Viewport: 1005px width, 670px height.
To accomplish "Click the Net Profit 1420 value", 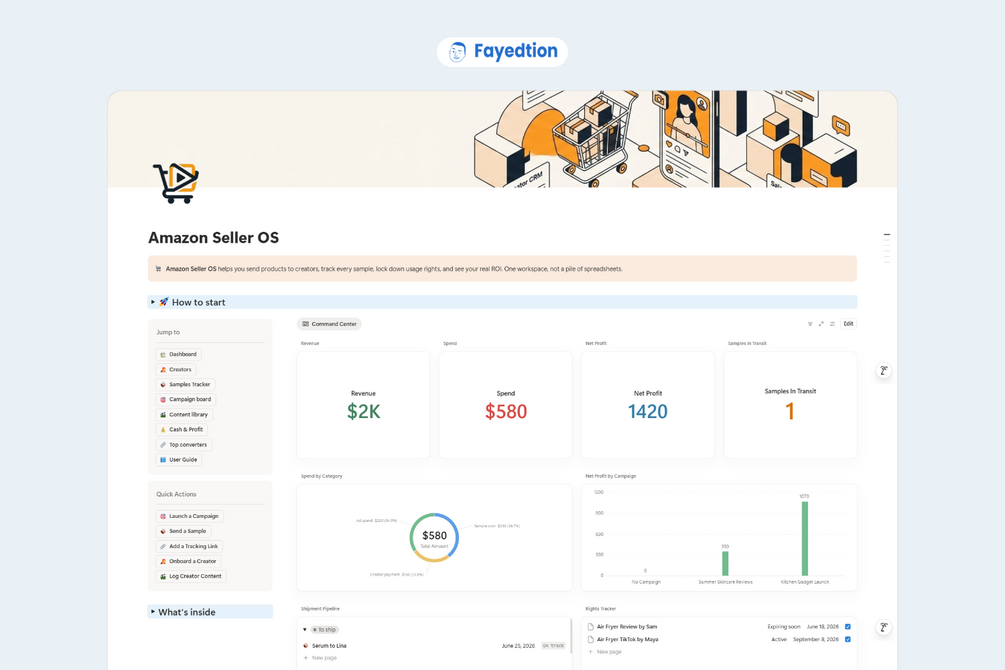I will click(648, 412).
